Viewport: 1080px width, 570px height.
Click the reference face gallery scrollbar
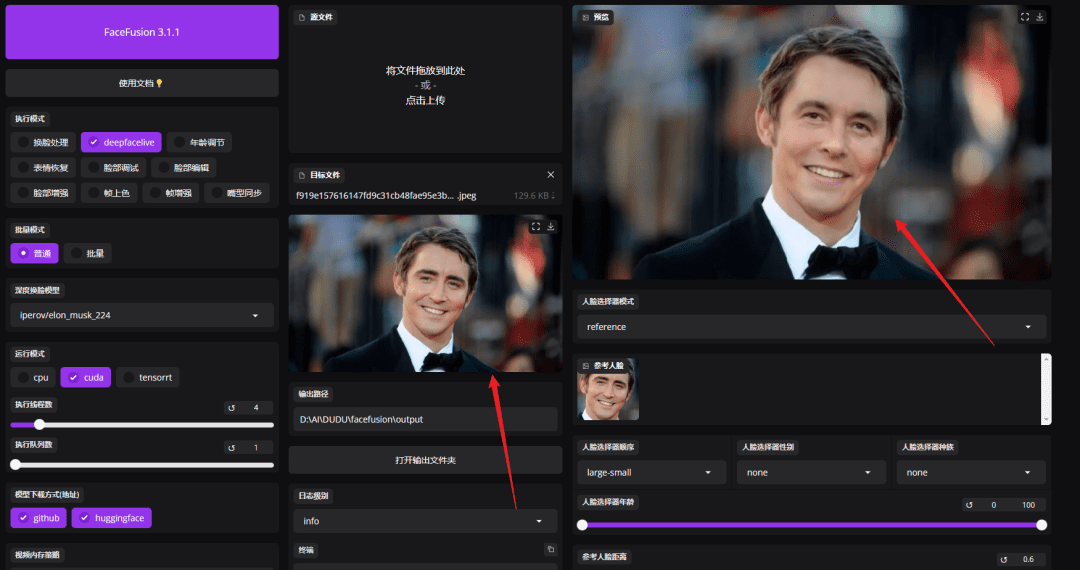pyautogui.click(x=1046, y=389)
